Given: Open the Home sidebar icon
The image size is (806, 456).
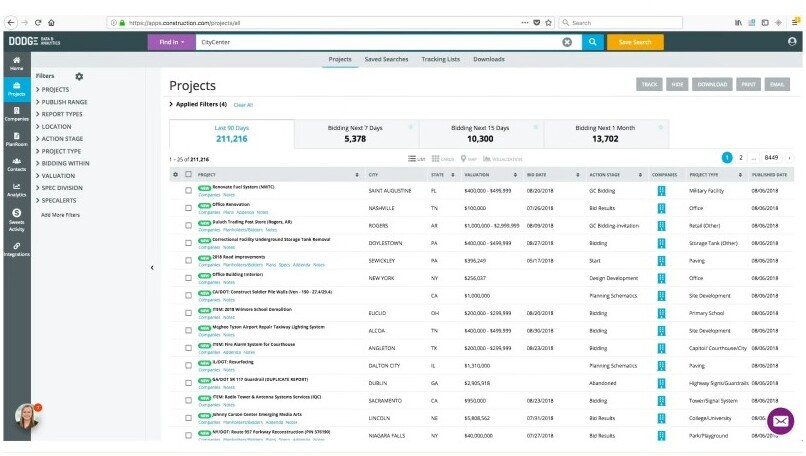Looking at the screenshot, I should (16, 63).
